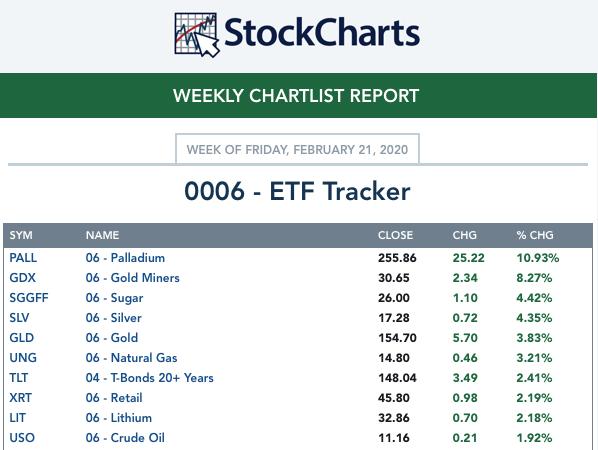Click the % CHG column header
This screenshot has height=450, width=598.
(x=535, y=235)
